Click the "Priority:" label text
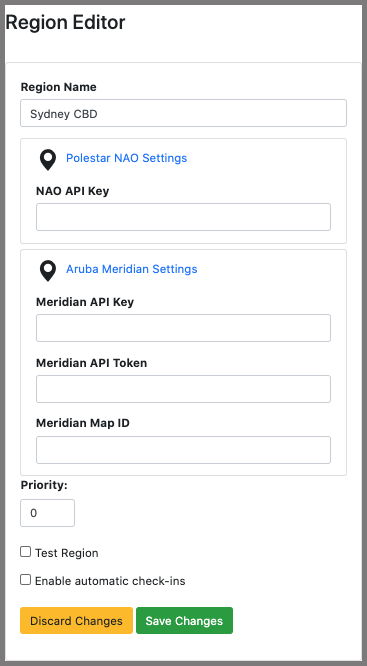 (x=44, y=485)
